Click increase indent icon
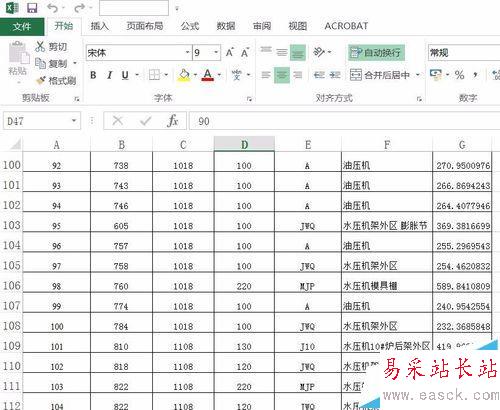The height and width of the screenshot is (410, 500). 335,75
